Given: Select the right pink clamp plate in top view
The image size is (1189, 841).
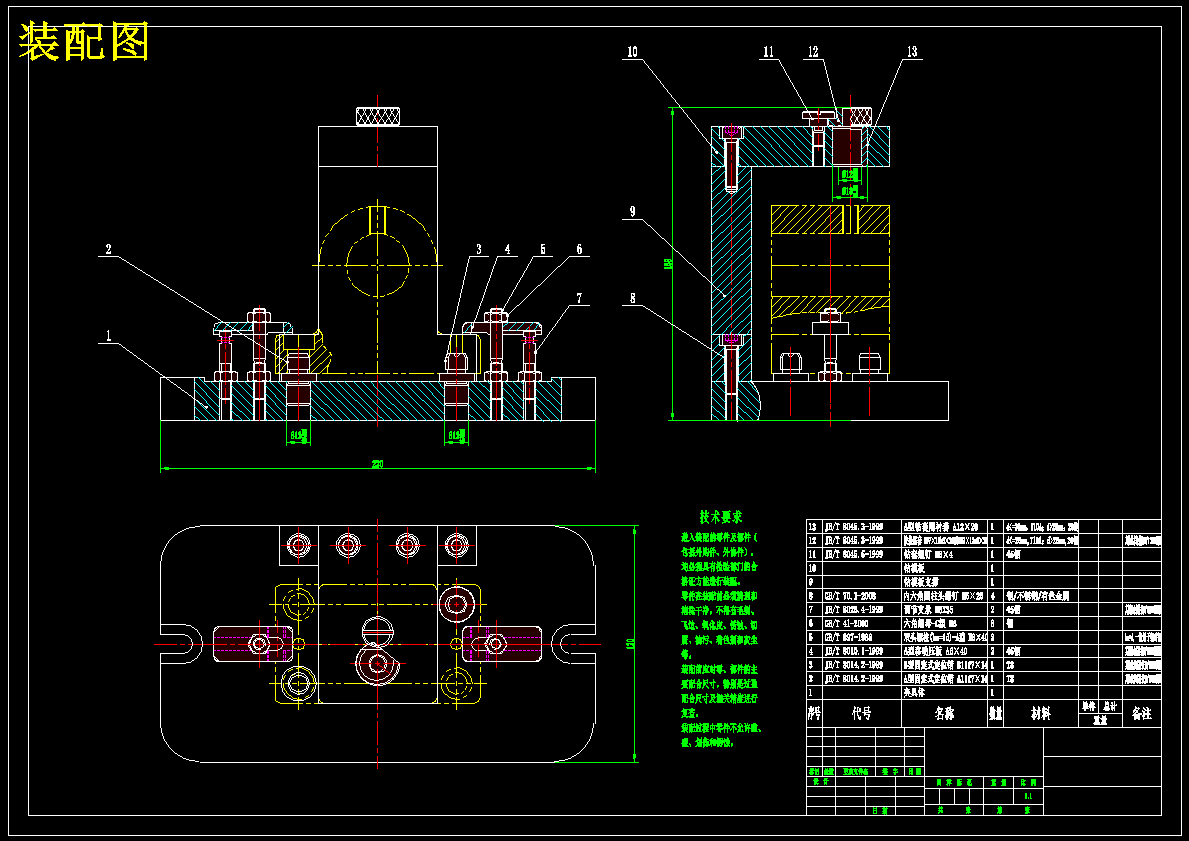Looking at the screenshot, I should click(x=502, y=644).
